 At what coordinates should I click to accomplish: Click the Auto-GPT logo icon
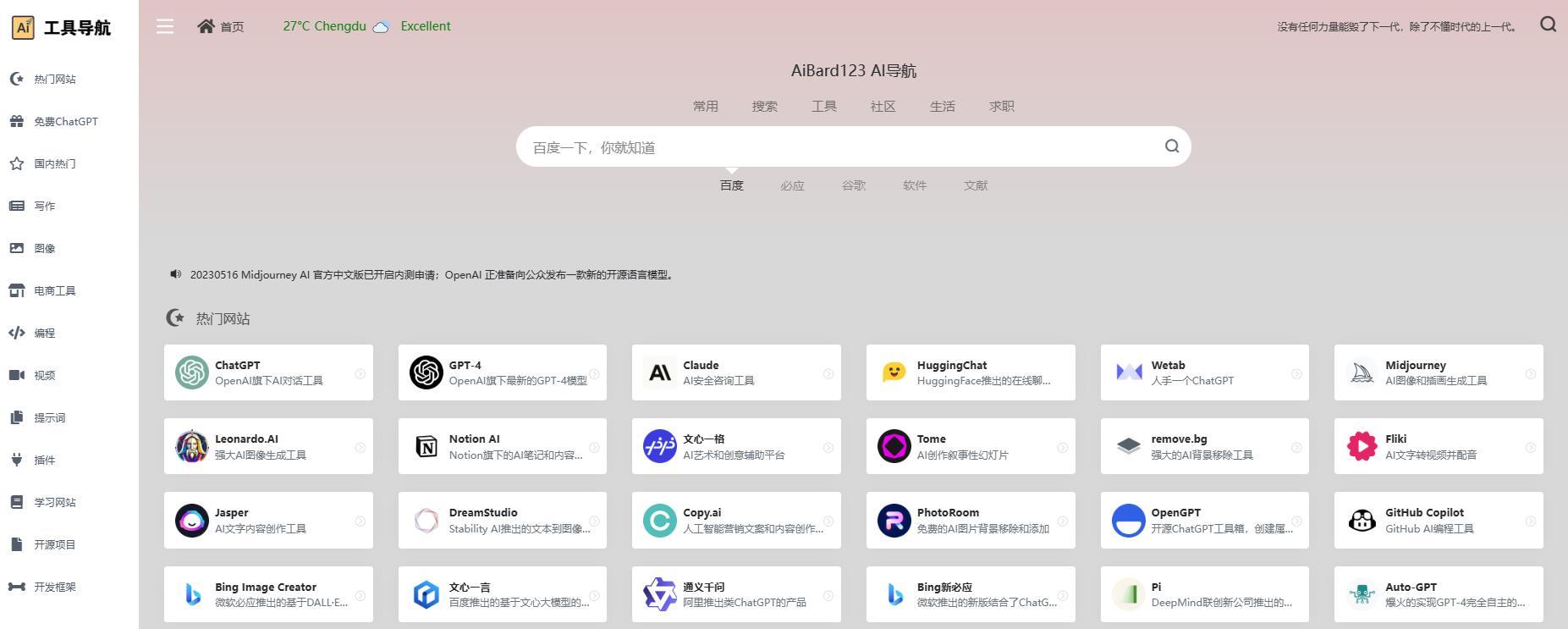coord(1362,594)
